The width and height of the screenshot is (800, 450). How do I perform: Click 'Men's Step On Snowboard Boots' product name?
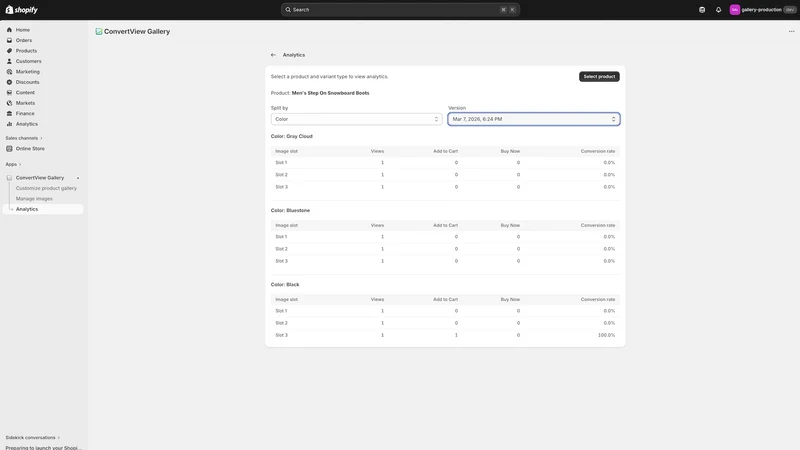tap(330, 93)
